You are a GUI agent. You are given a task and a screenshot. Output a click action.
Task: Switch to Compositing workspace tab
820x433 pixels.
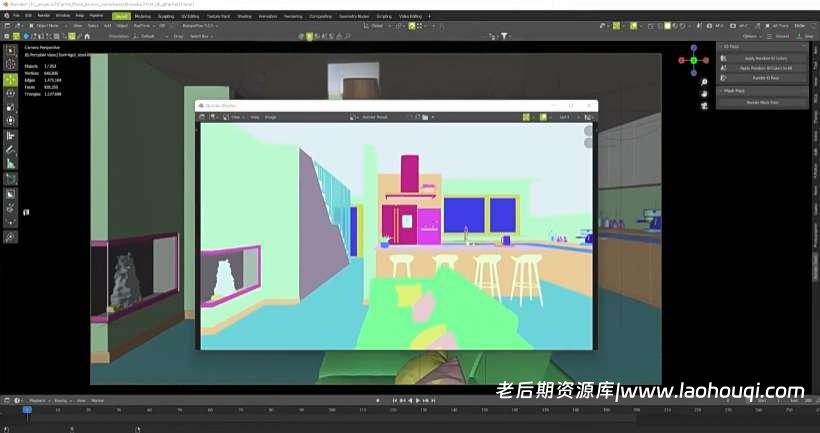321,16
